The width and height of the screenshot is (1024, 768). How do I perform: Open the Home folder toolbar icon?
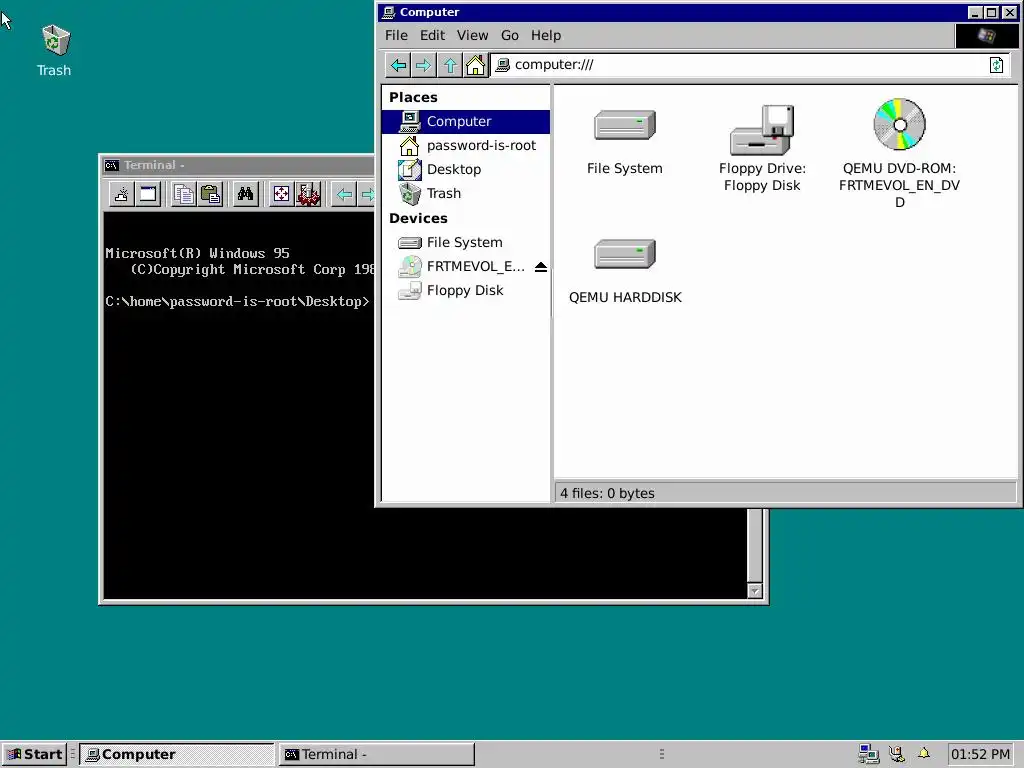click(x=475, y=65)
